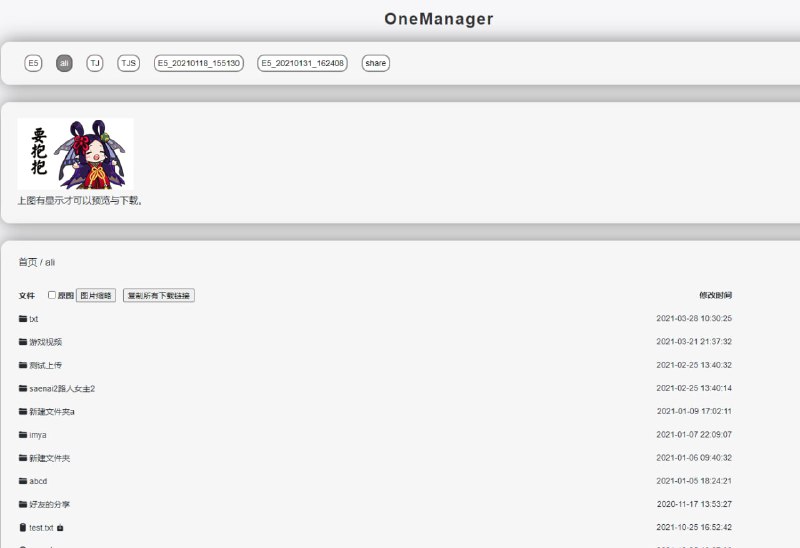The height and width of the screenshot is (548, 800).
Task: Click the text 上图有显示才可以预览与下载。
Action: (80, 201)
